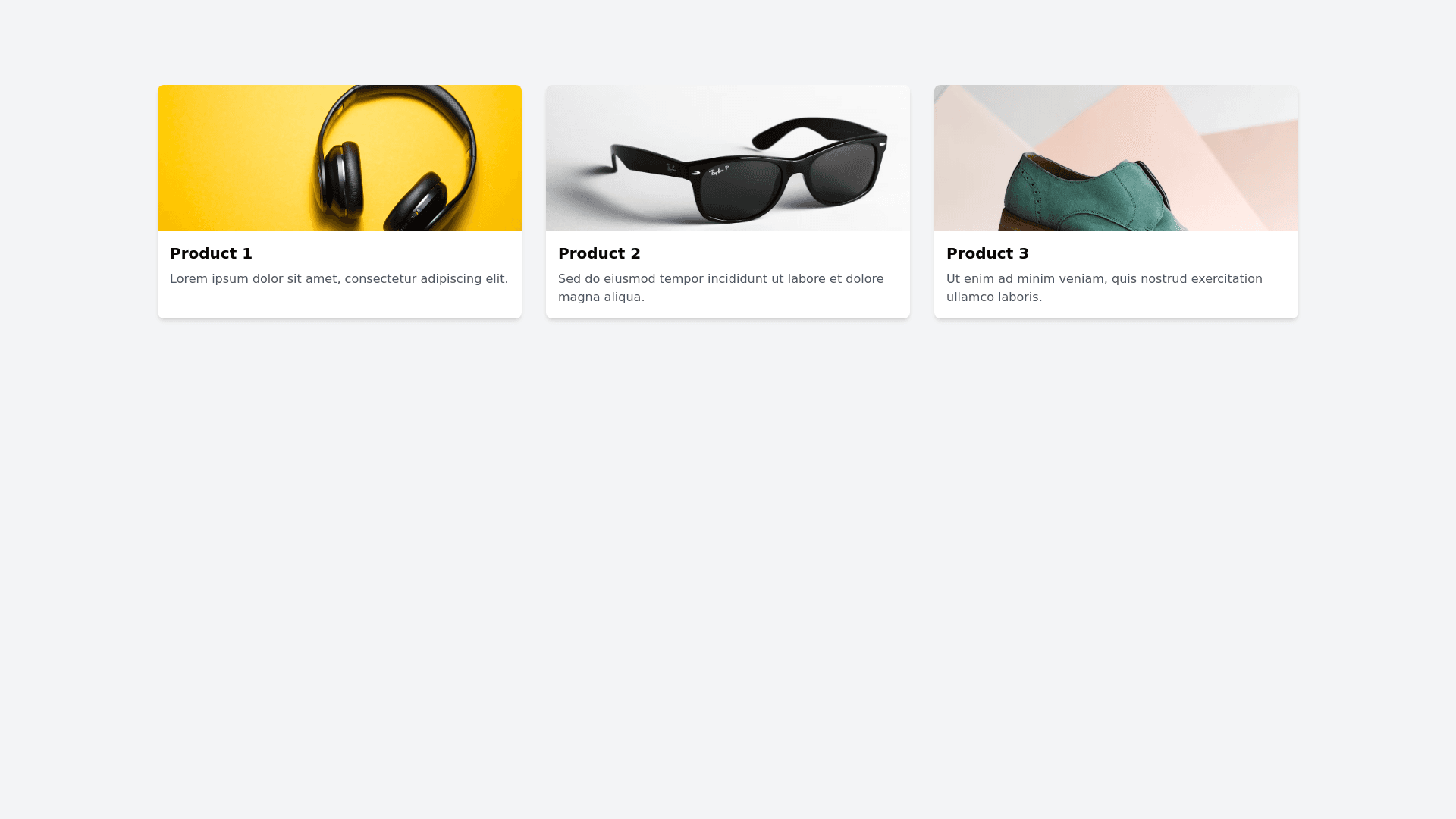
Task: Click the Lorem ipsum description text
Action: [x=339, y=279]
